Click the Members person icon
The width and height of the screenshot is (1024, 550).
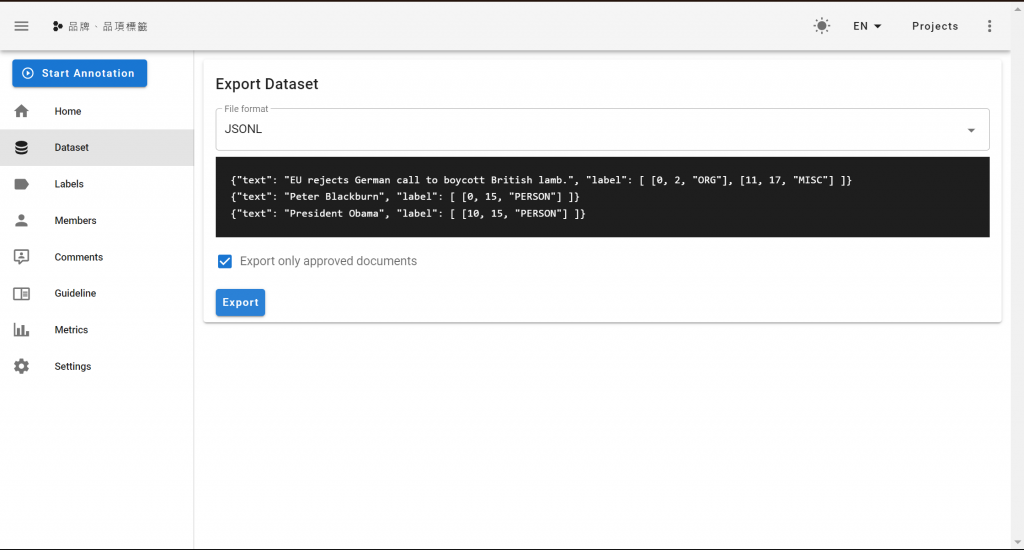pyautogui.click(x=22, y=221)
